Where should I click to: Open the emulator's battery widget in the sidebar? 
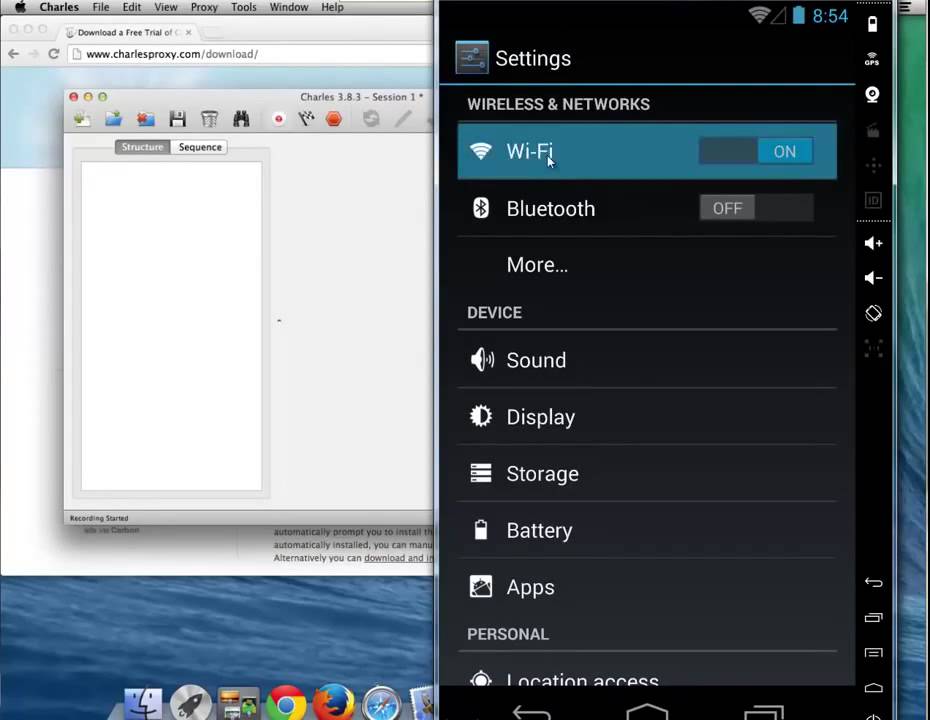coord(872,24)
